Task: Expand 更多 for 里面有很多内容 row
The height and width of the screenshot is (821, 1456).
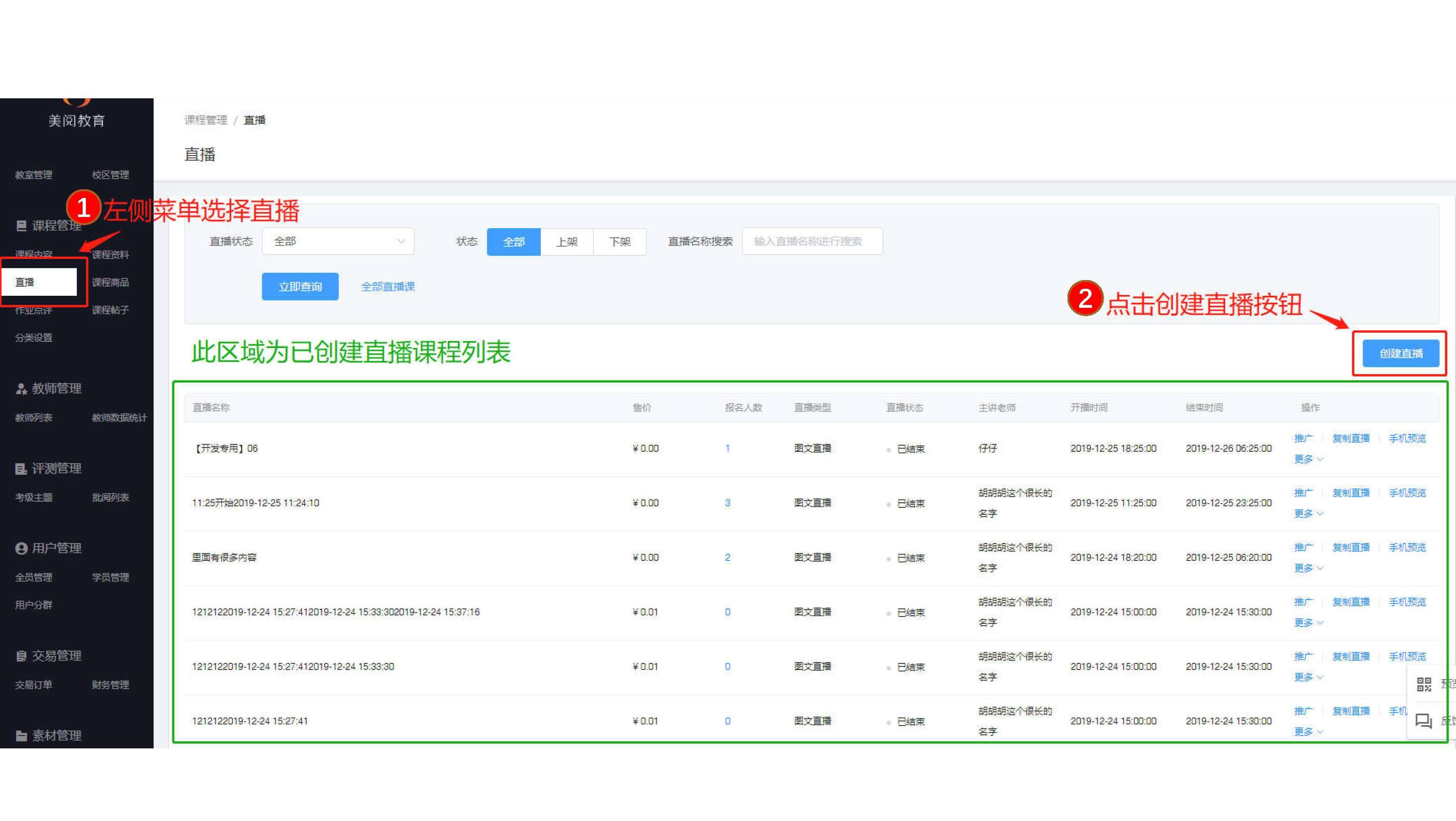Action: [x=1309, y=568]
